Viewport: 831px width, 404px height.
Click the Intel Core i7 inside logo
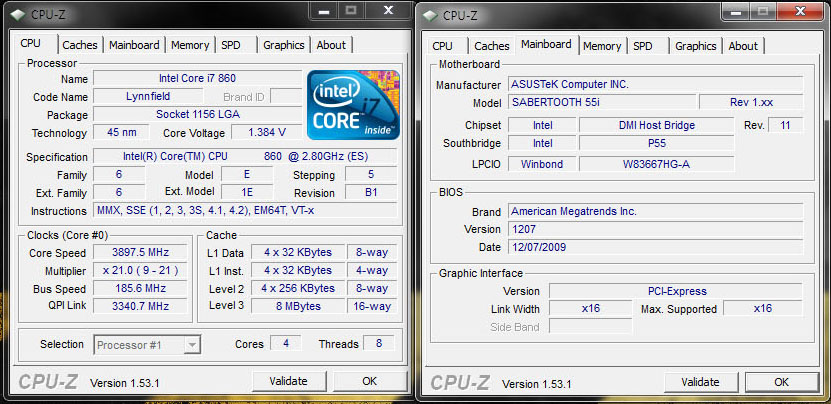353,104
